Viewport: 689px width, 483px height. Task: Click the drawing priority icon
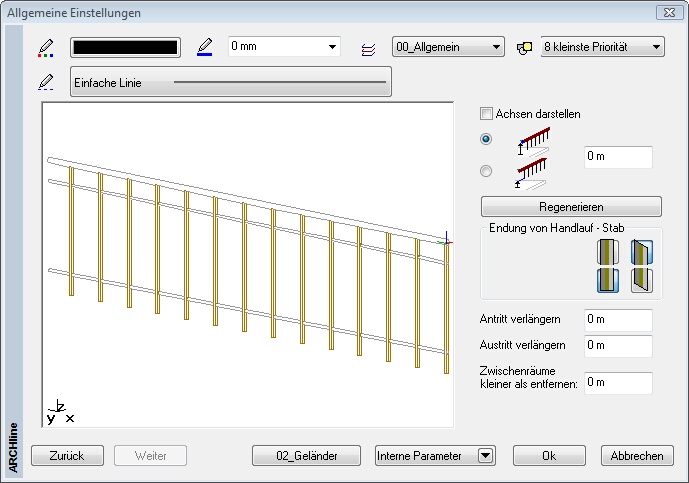click(x=524, y=48)
